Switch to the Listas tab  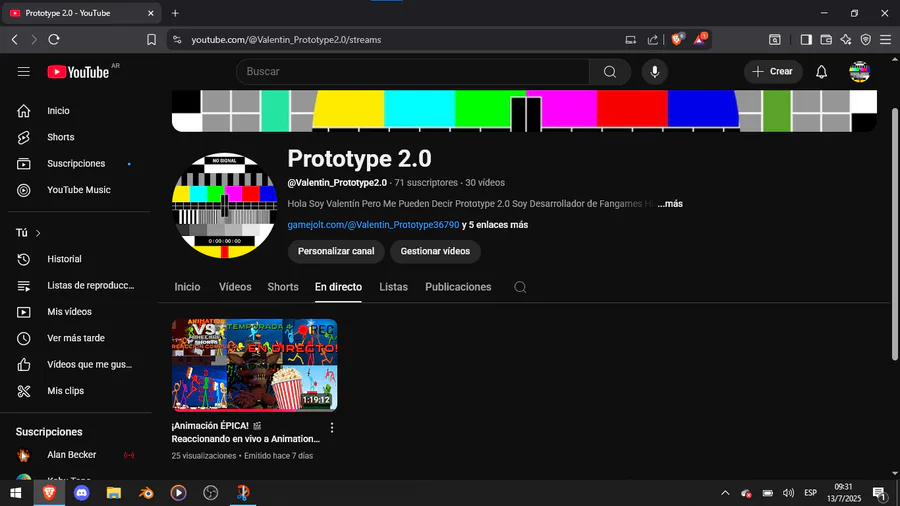click(x=393, y=287)
